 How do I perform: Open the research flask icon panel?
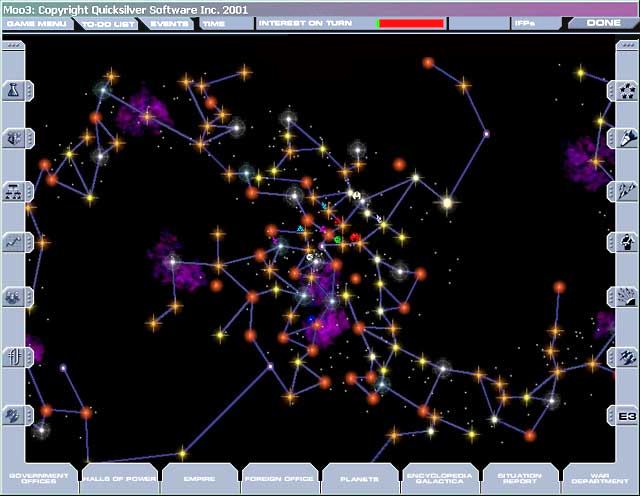click(13, 90)
